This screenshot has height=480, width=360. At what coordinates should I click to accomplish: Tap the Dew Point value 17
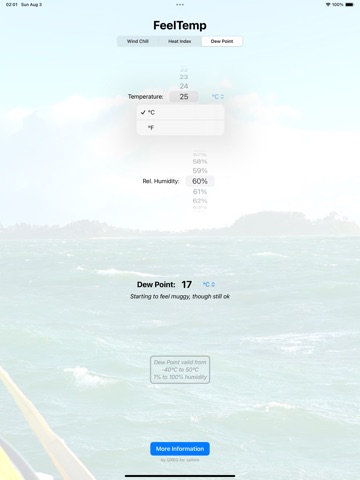(x=186, y=284)
